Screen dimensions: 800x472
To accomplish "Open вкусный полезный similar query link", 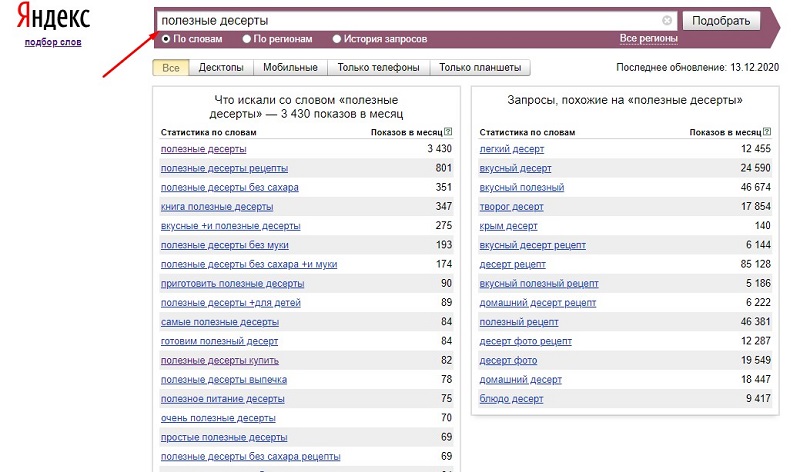I will coord(522,187).
